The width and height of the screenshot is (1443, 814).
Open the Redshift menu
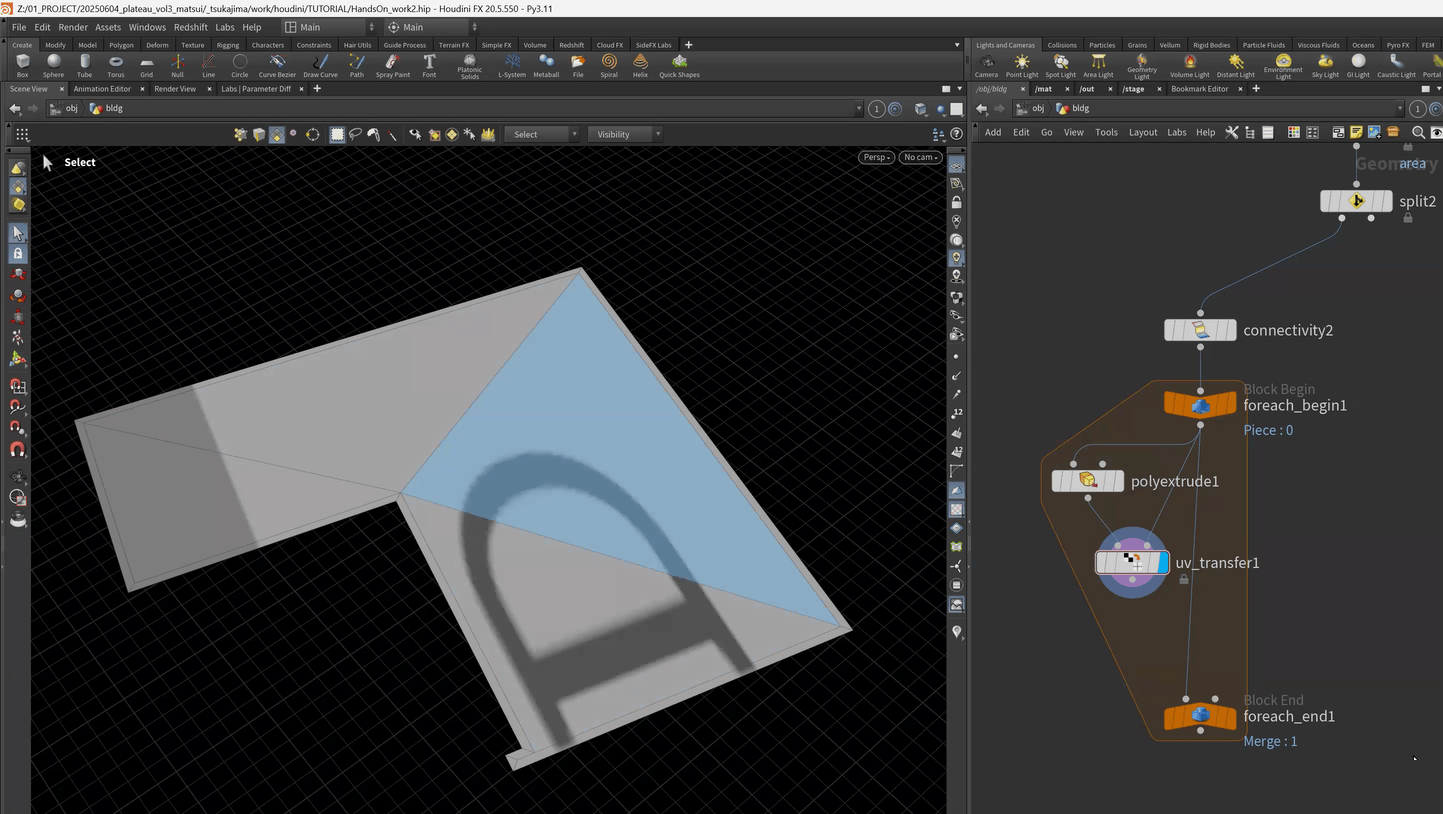pyautogui.click(x=190, y=27)
